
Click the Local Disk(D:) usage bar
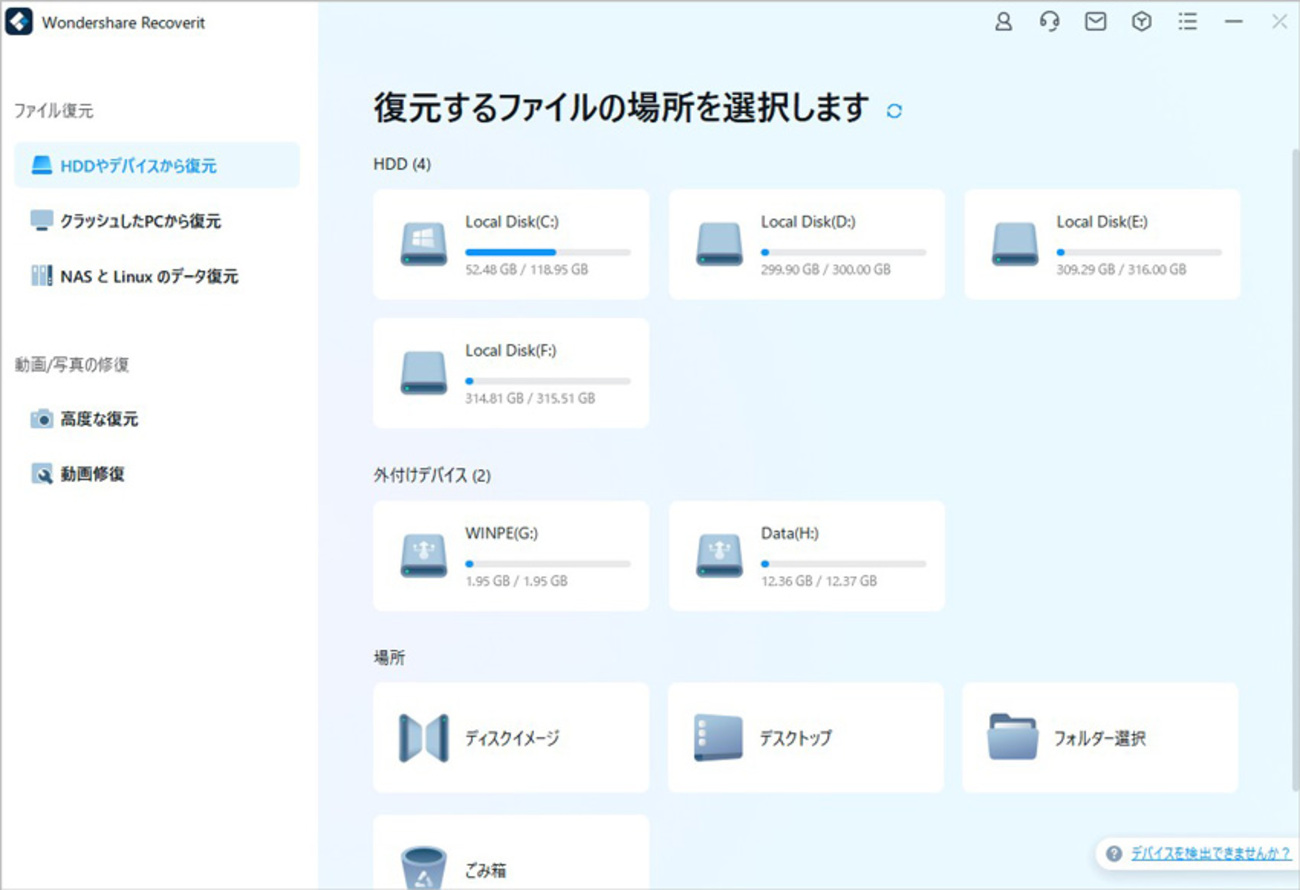point(843,252)
